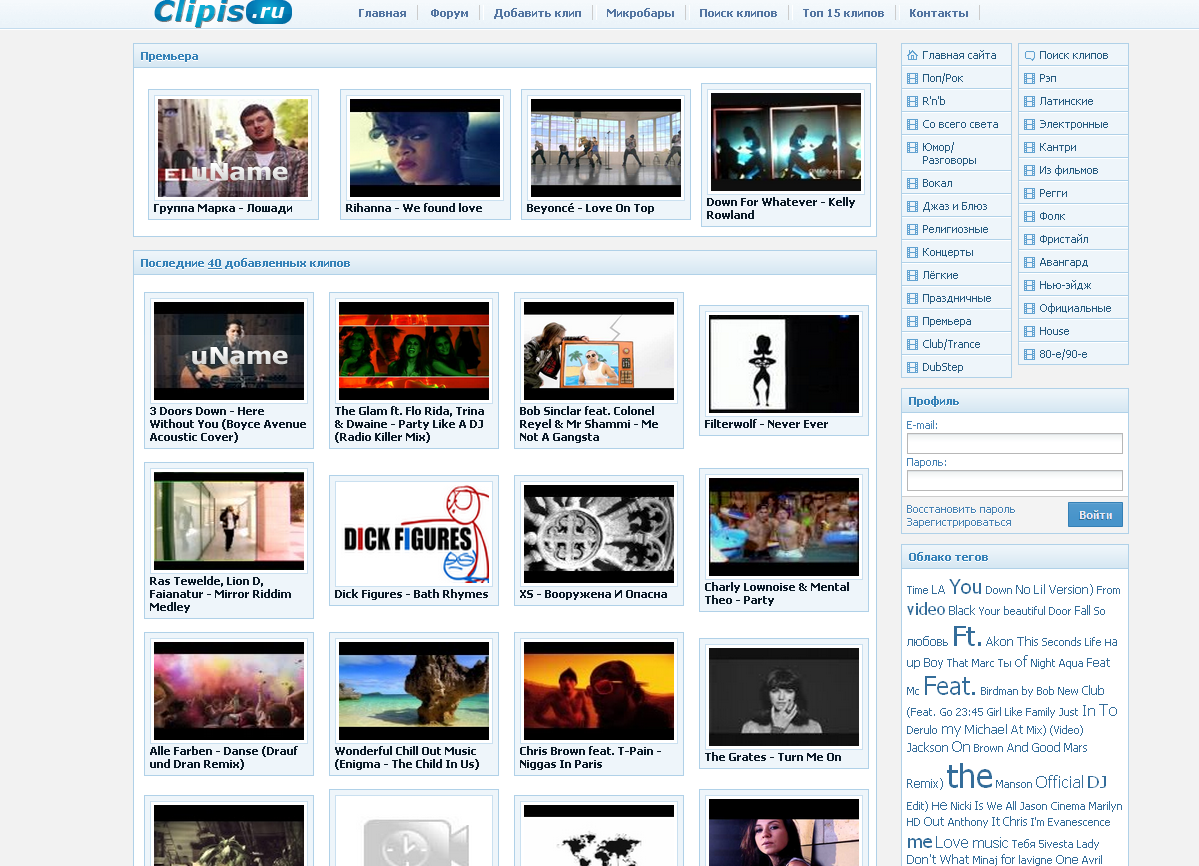The image size is (1199, 866).
Task: Focus the Пароль input field
Action: 1014,480
